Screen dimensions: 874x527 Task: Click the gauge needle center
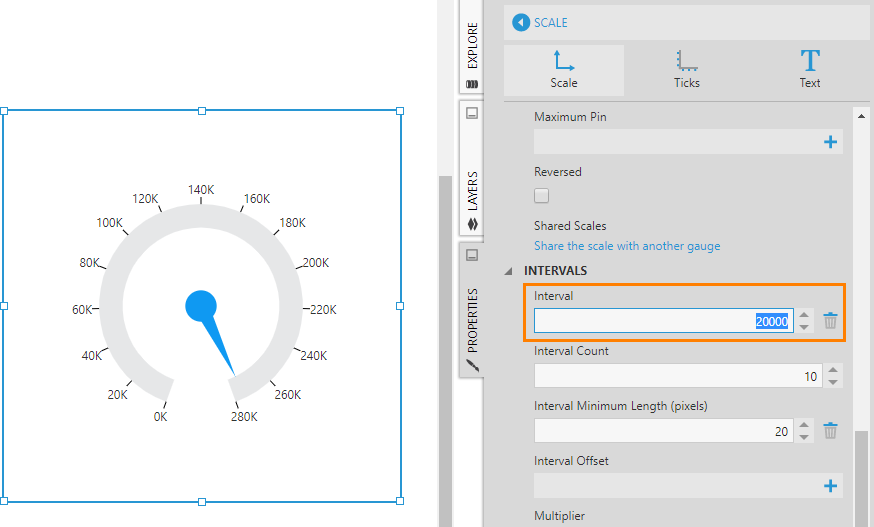[201, 305]
